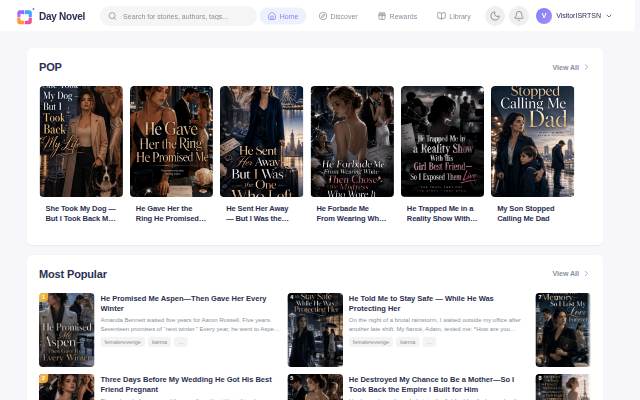The height and width of the screenshot is (400, 640).
Task: Click the search magnifier icon
Action: [x=112, y=16]
